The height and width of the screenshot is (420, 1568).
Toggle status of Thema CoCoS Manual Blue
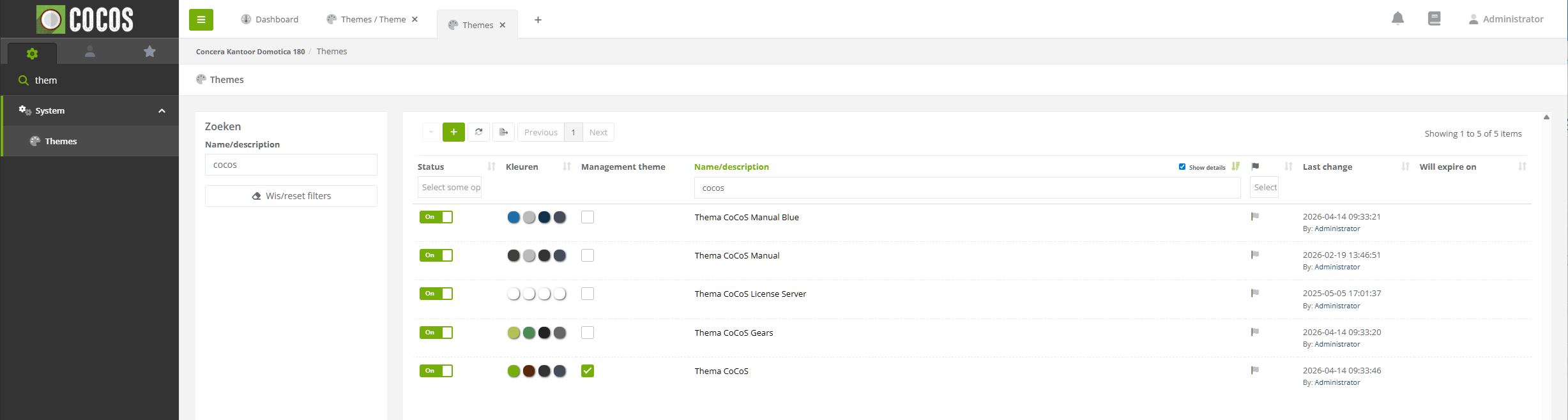(436, 217)
